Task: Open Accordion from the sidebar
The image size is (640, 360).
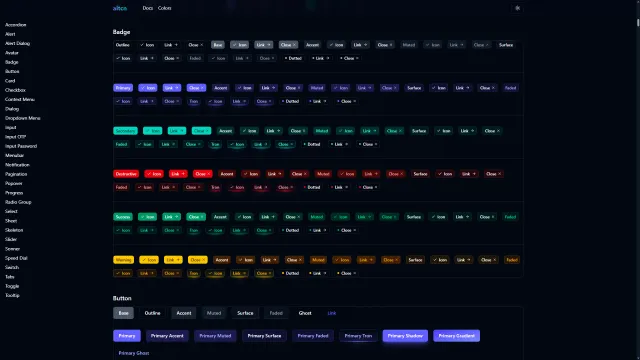Action: tap(16, 25)
